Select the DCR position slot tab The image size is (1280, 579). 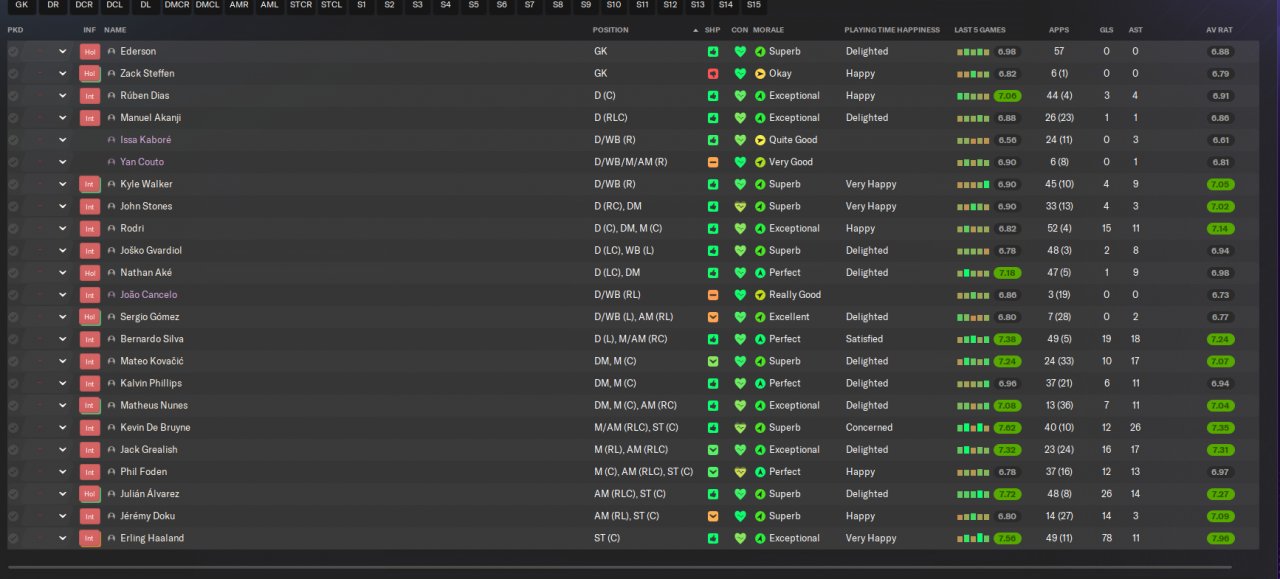[84, 6]
